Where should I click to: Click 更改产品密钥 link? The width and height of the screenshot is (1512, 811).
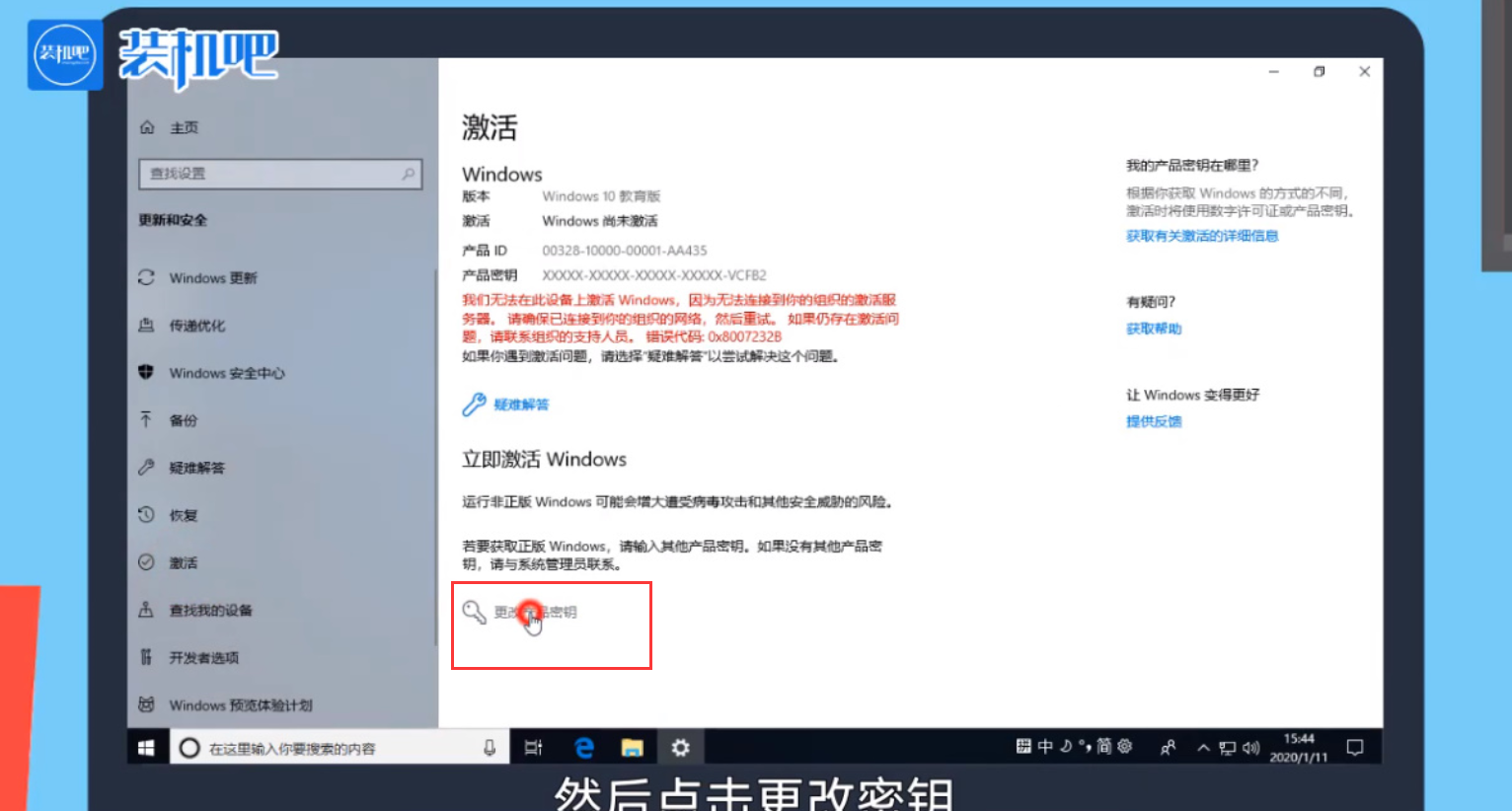[535, 613]
